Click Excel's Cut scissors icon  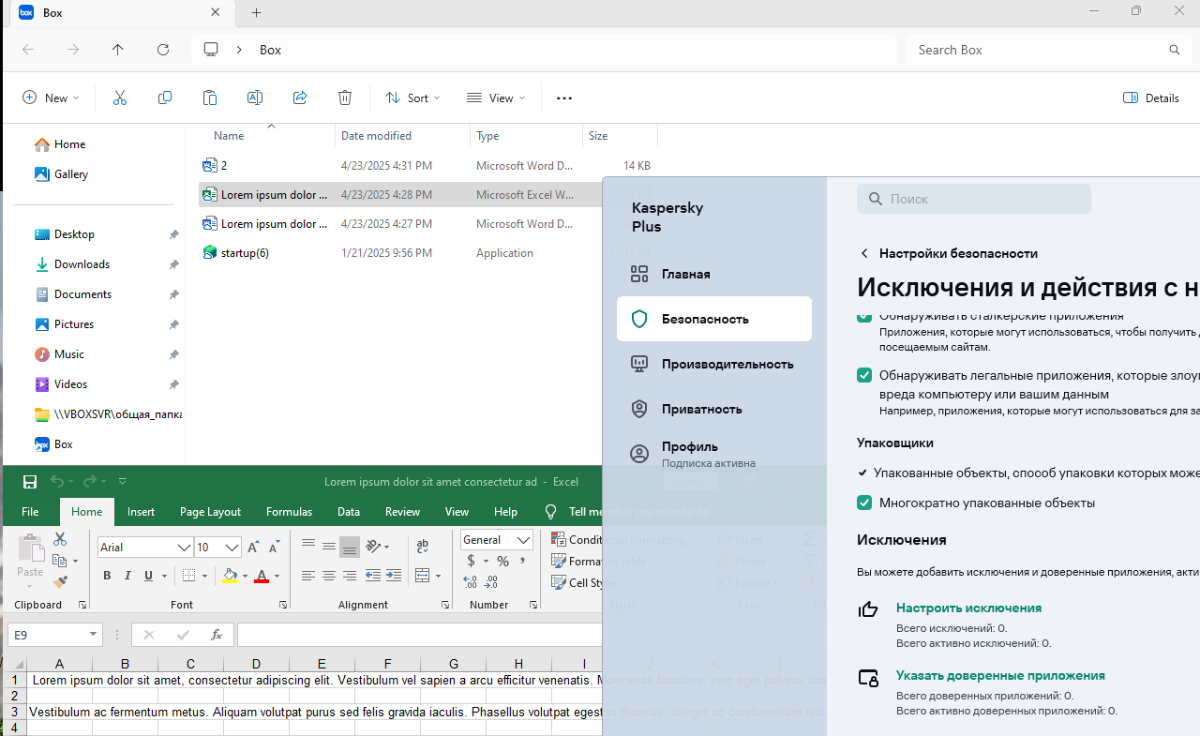(x=59, y=538)
